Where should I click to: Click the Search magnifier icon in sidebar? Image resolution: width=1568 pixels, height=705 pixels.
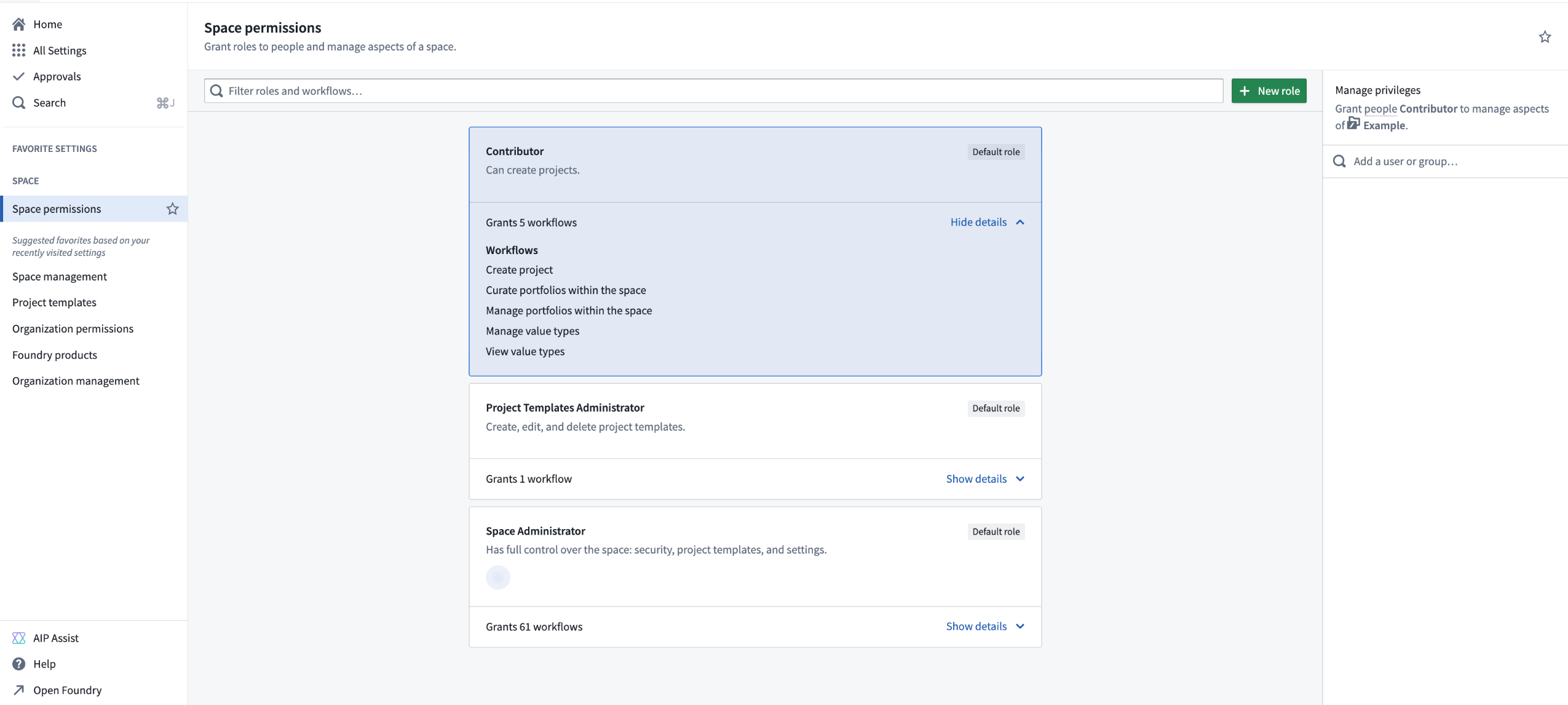point(18,102)
